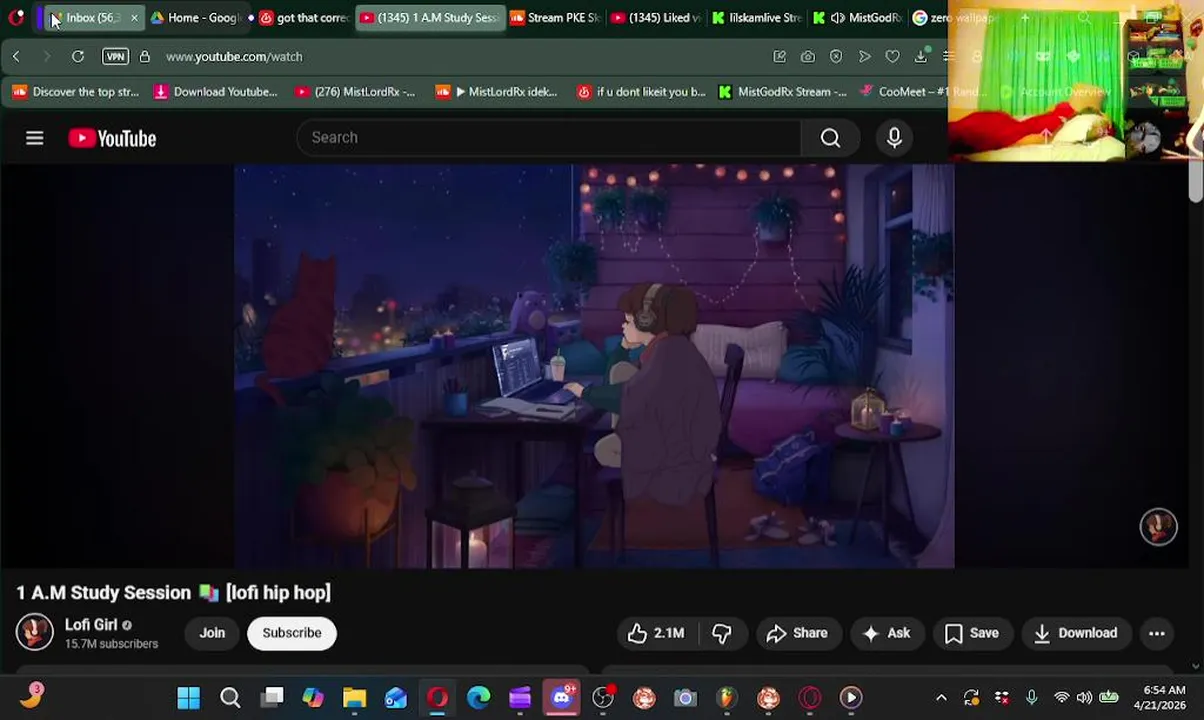This screenshot has height=720, width=1204.
Task: Toggle the microphone tray icon
Action: [x=1031, y=698]
